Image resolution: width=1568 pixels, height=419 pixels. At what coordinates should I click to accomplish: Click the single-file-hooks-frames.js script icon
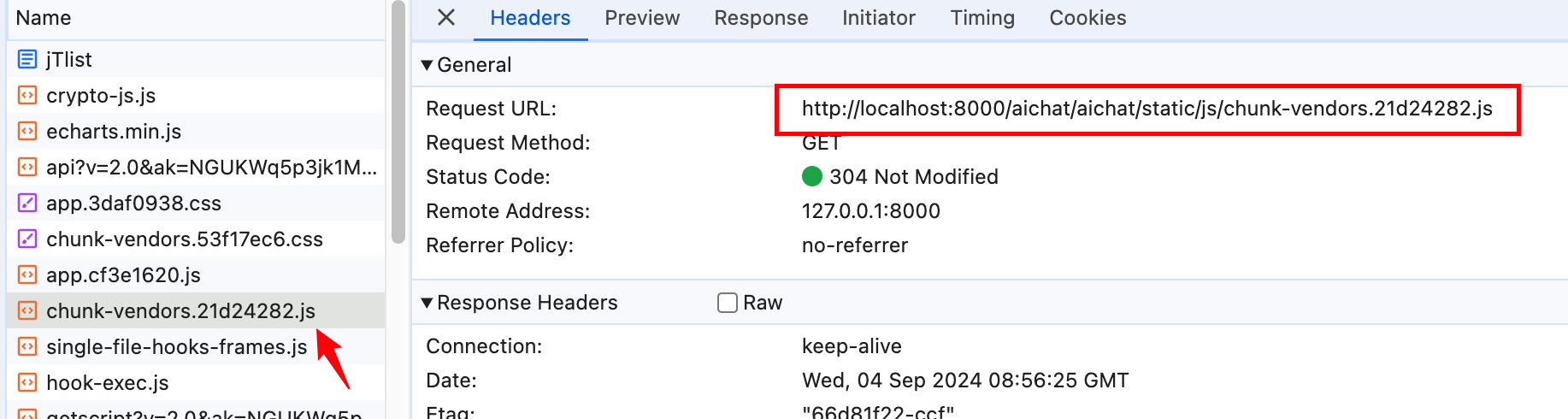27,347
